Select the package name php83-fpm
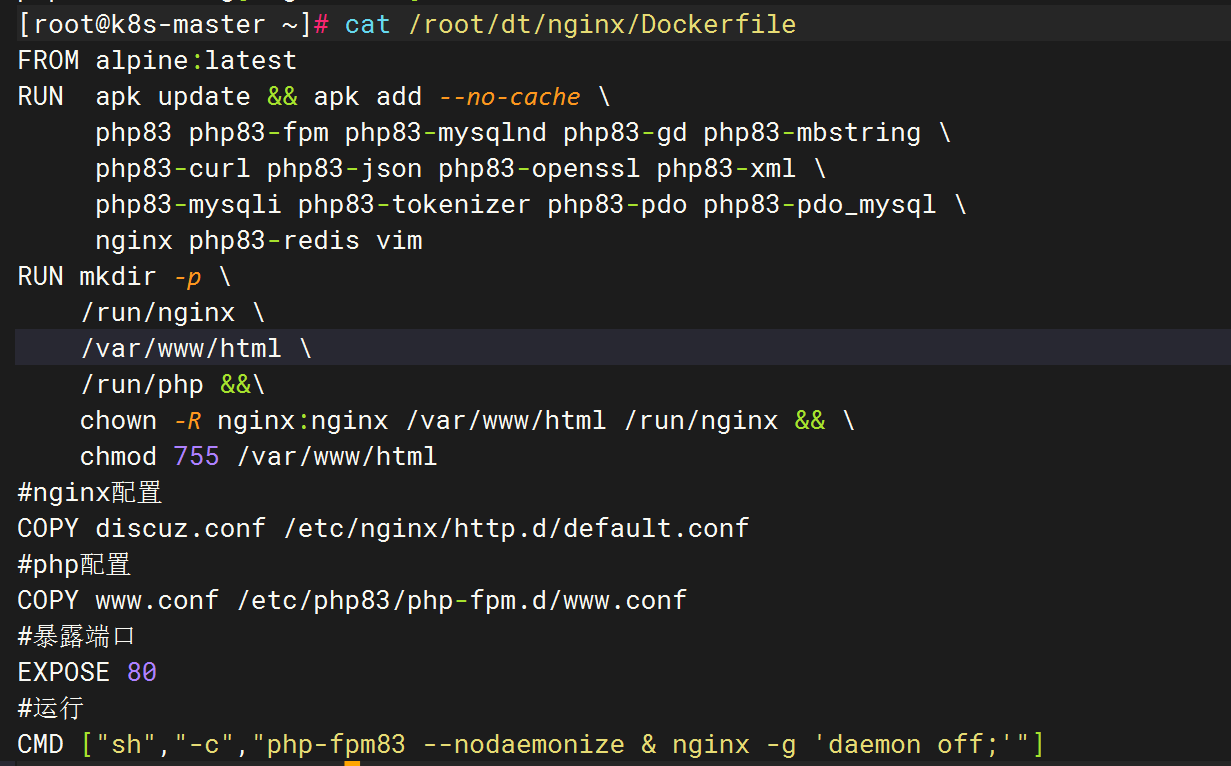The image size is (1231, 766). click(x=259, y=132)
